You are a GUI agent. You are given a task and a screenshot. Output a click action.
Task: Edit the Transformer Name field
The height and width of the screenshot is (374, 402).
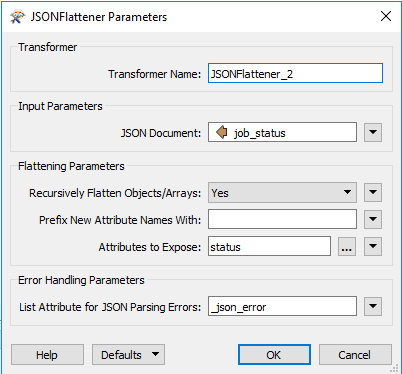pyautogui.click(x=295, y=73)
